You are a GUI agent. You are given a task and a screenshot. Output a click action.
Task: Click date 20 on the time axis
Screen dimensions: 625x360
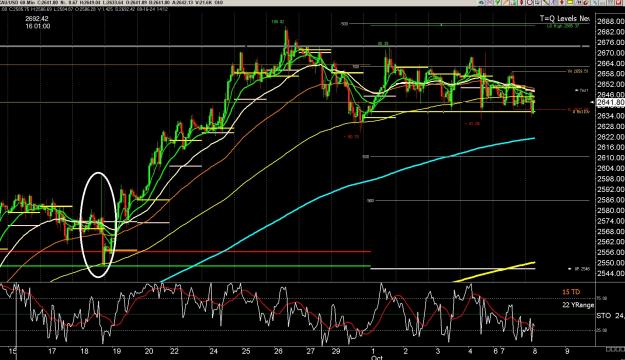coord(149,351)
